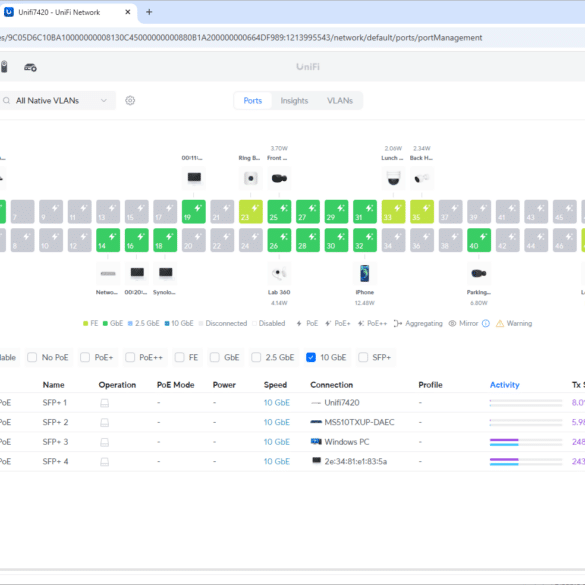Click the gateway device icon in top bar
This screenshot has width=585, height=585.
(30, 67)
